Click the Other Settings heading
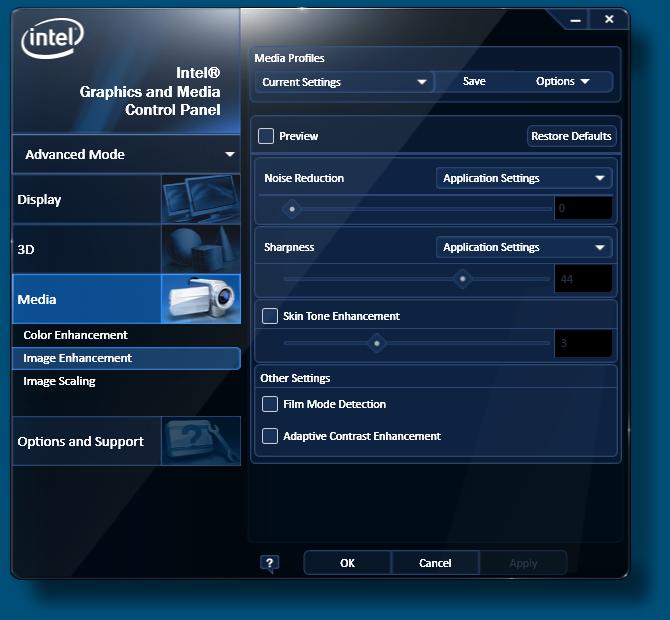This screenshot has width=670, height=620. (x=295, y=378)
